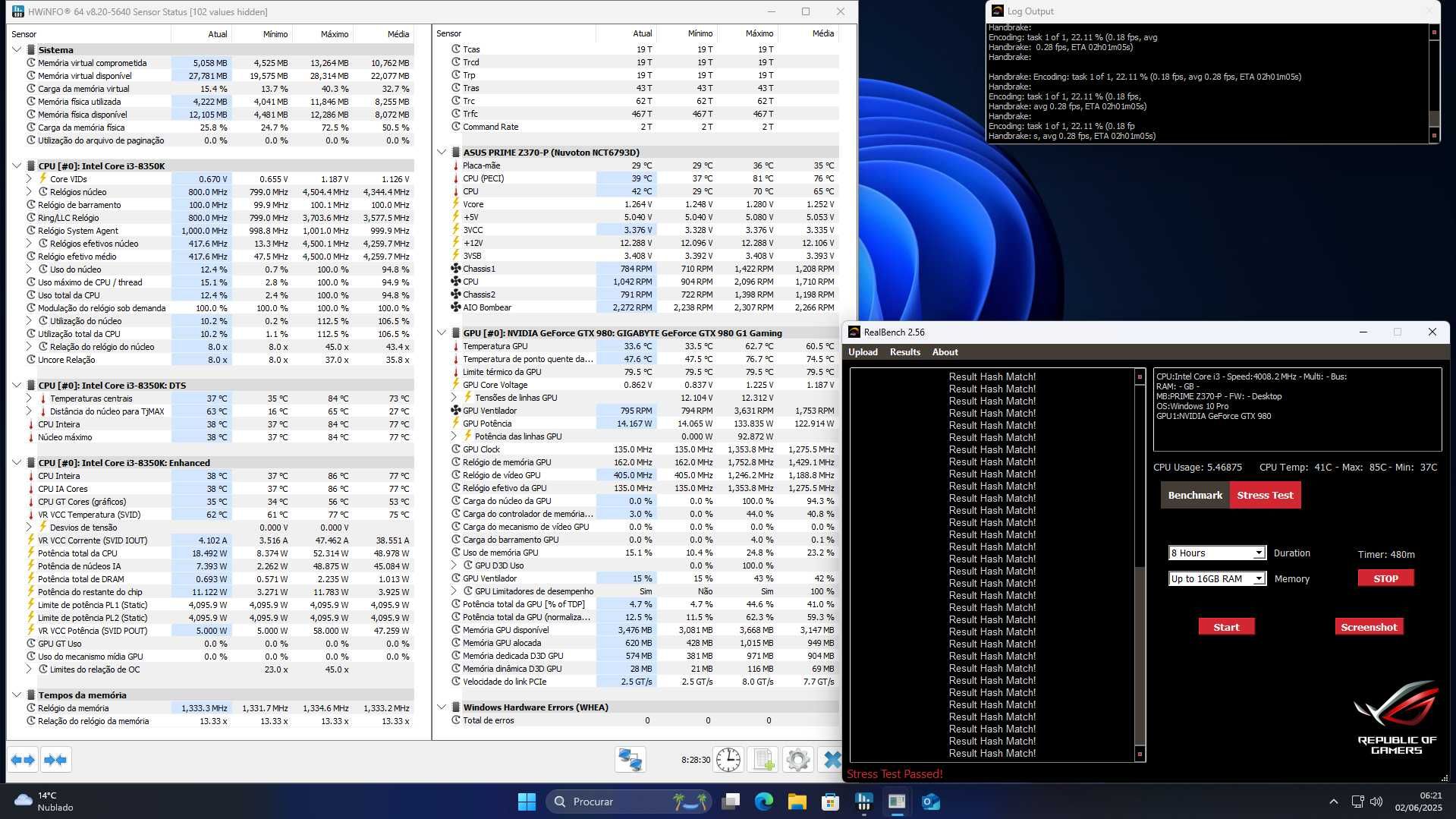Show hidden tray icons chevron
The width and height of the screenshot is (1456, 819).
1333,802
